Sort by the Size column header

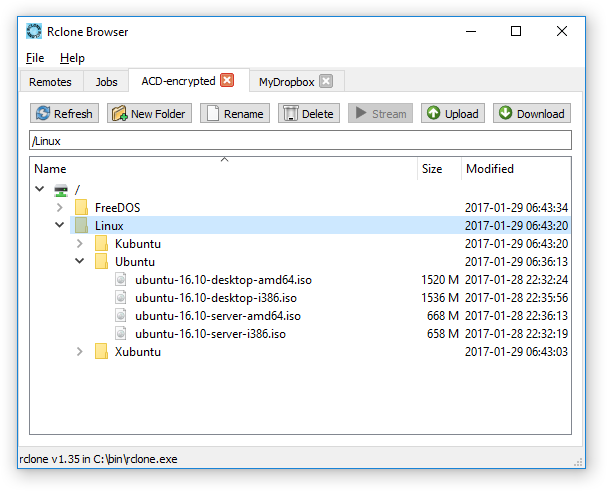click(439, 169)
